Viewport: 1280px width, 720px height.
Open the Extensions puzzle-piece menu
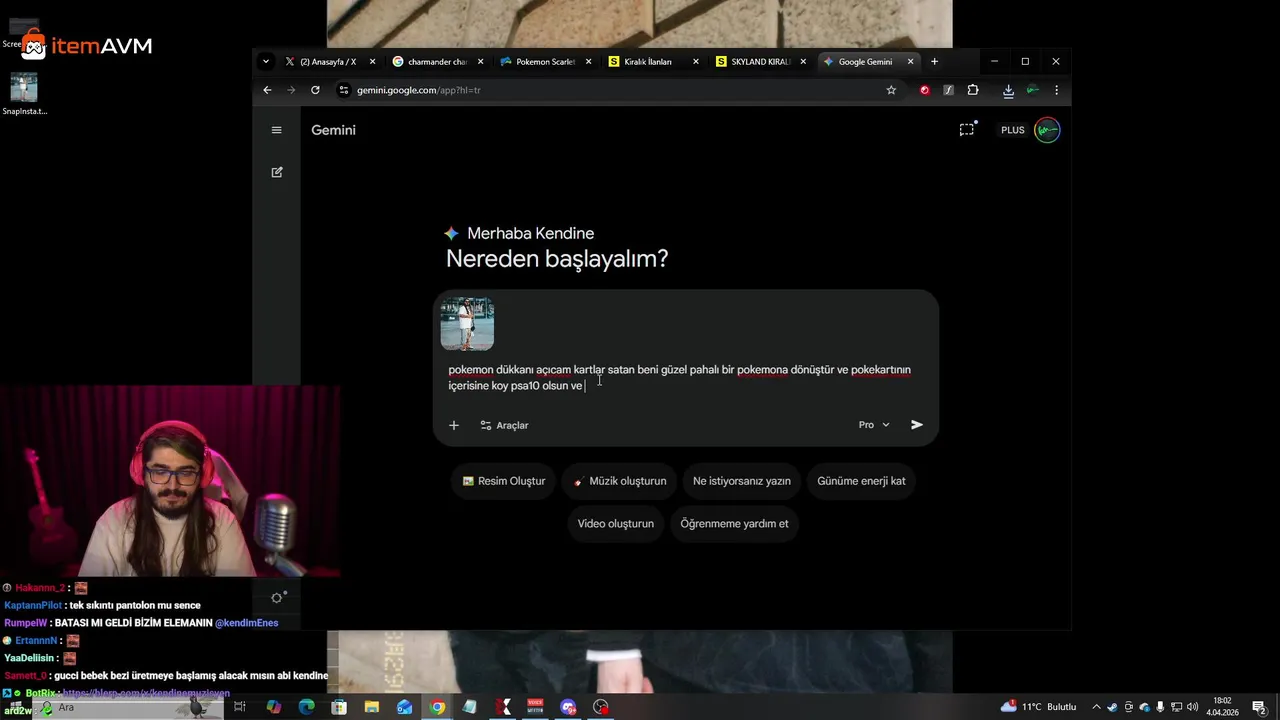(973, 90)
